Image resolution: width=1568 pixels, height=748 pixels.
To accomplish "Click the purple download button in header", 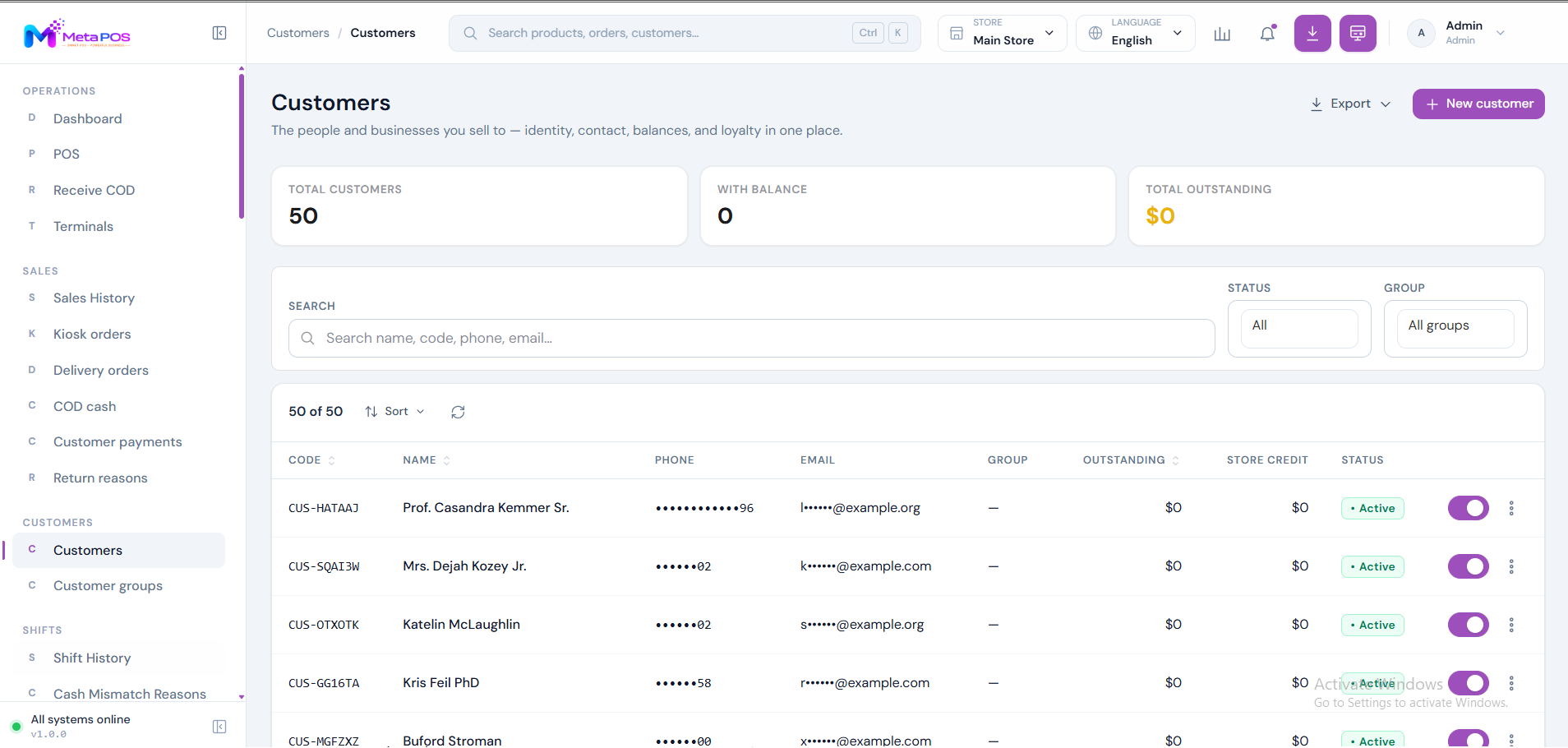I will click(x=1312, y=34).
